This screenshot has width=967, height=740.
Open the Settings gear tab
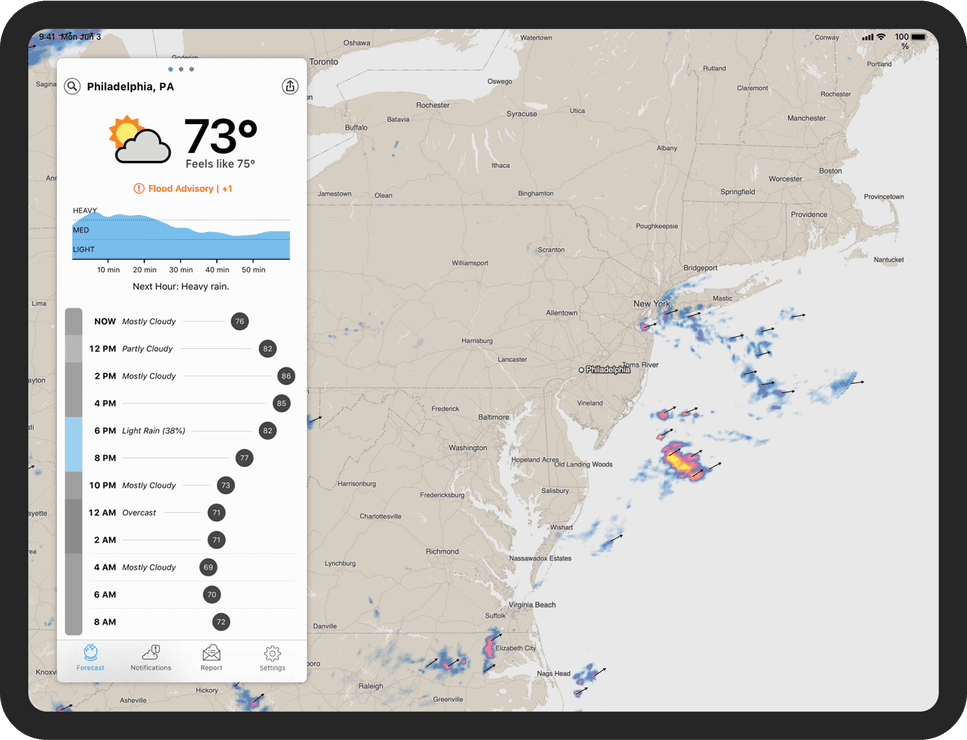(x=272, y=657)
